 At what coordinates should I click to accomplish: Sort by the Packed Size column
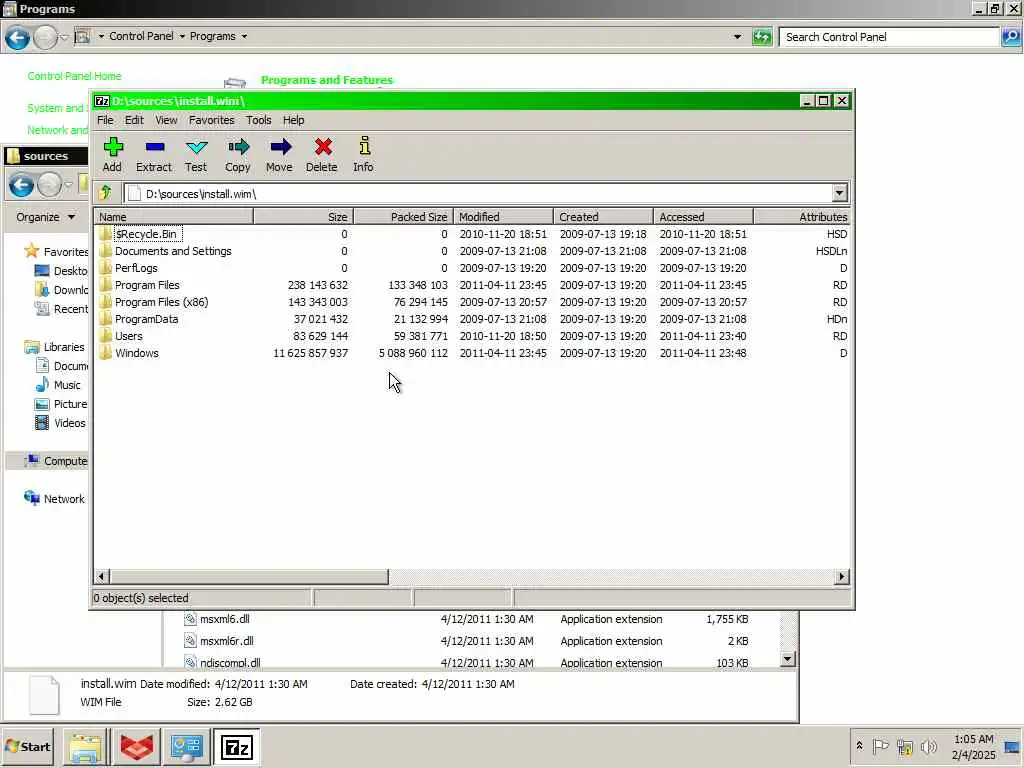[x=403, y=217]
